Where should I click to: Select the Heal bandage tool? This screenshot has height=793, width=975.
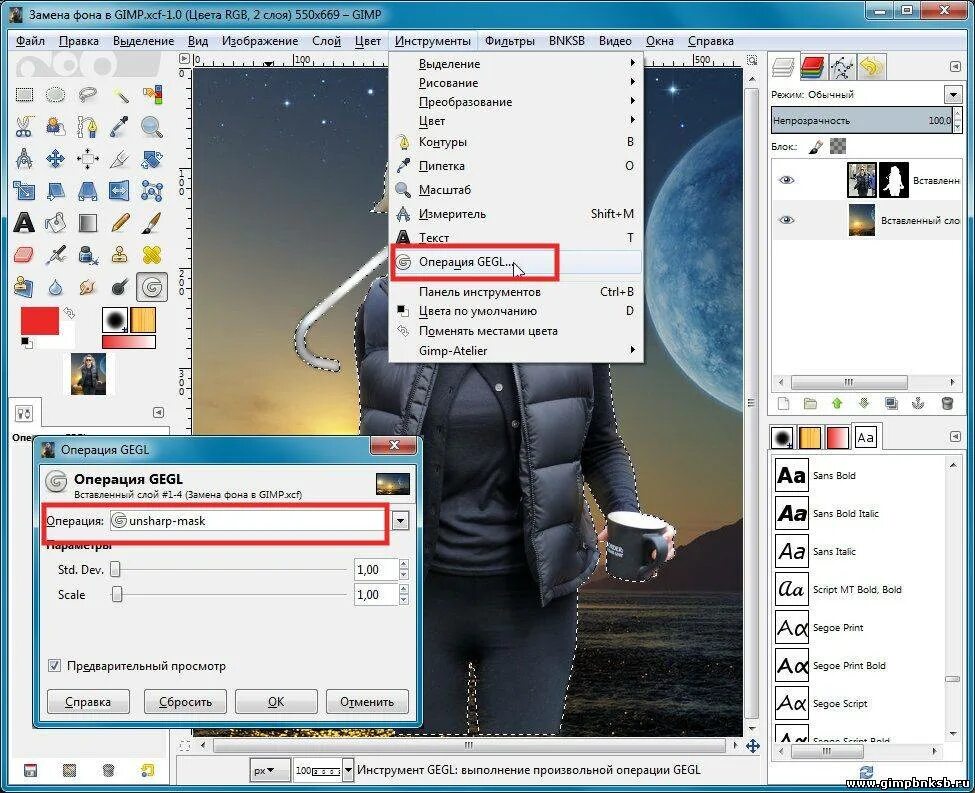tap(152, 254)
